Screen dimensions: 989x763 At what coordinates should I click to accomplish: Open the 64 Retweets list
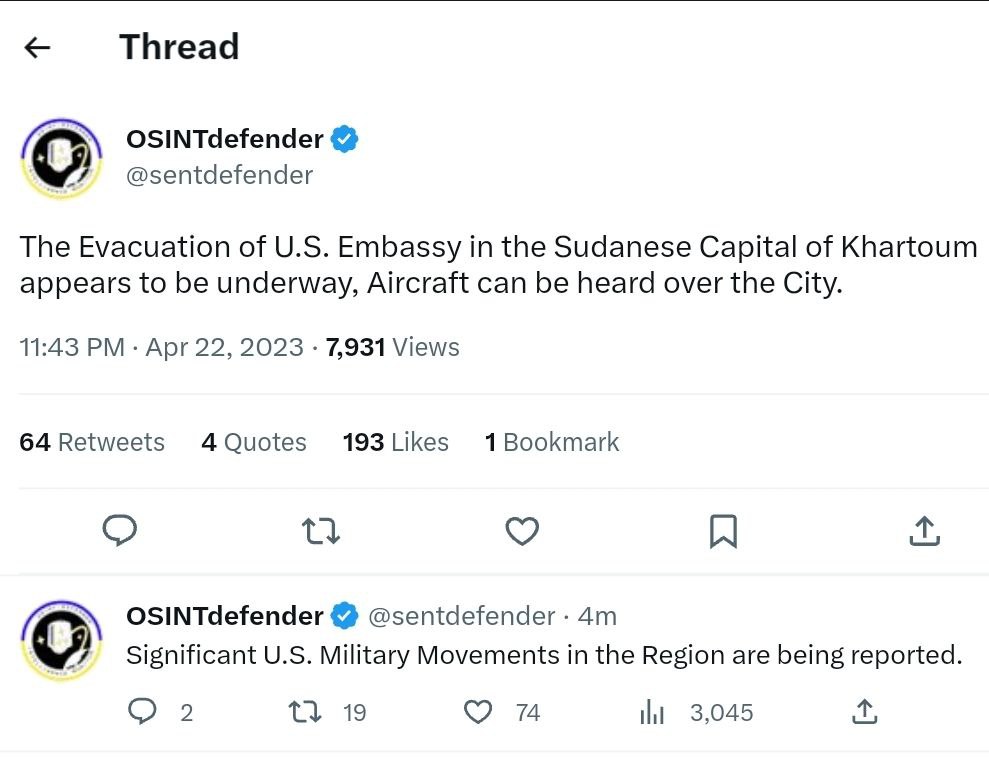tap(92, 442)
